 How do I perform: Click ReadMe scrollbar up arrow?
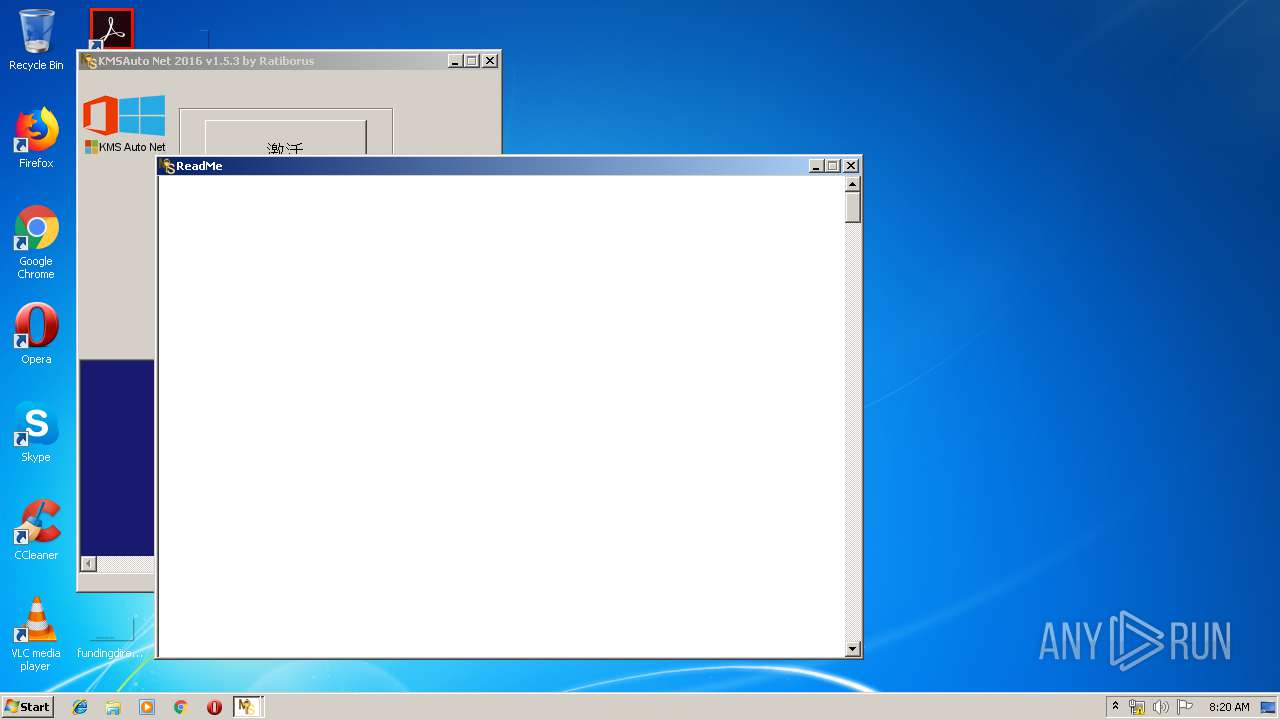[853, 184]
